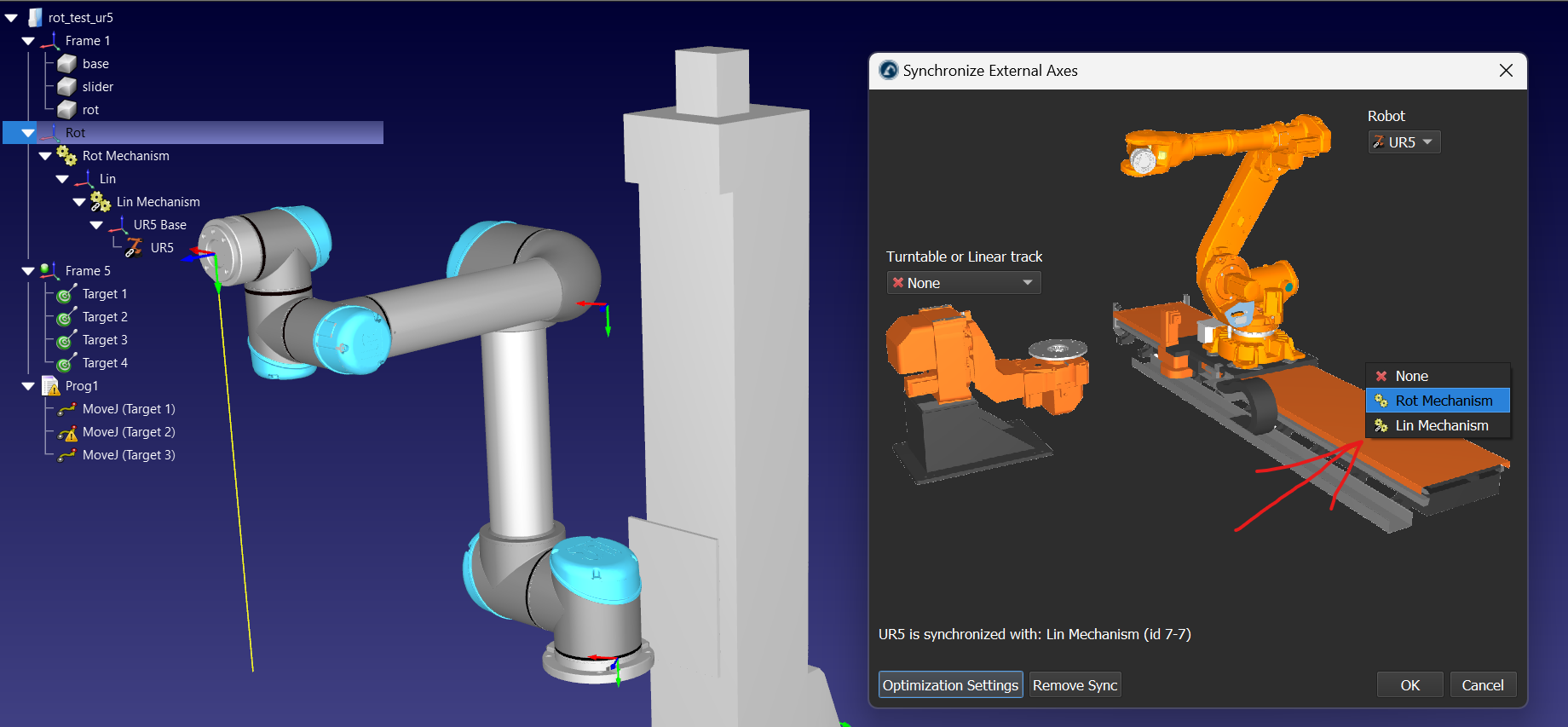Choose Lin Mechanism from the dropdown list
The height and width of the screenshot is (727, 1568).
coord(1441,425)
